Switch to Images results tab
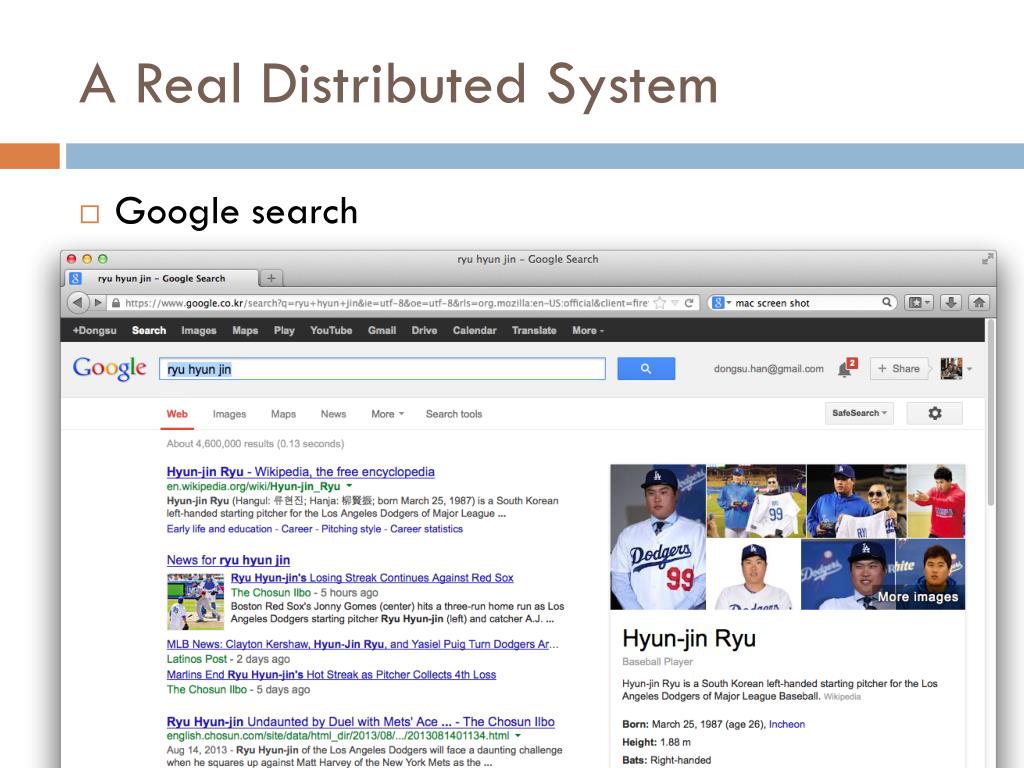 [229, 414]
